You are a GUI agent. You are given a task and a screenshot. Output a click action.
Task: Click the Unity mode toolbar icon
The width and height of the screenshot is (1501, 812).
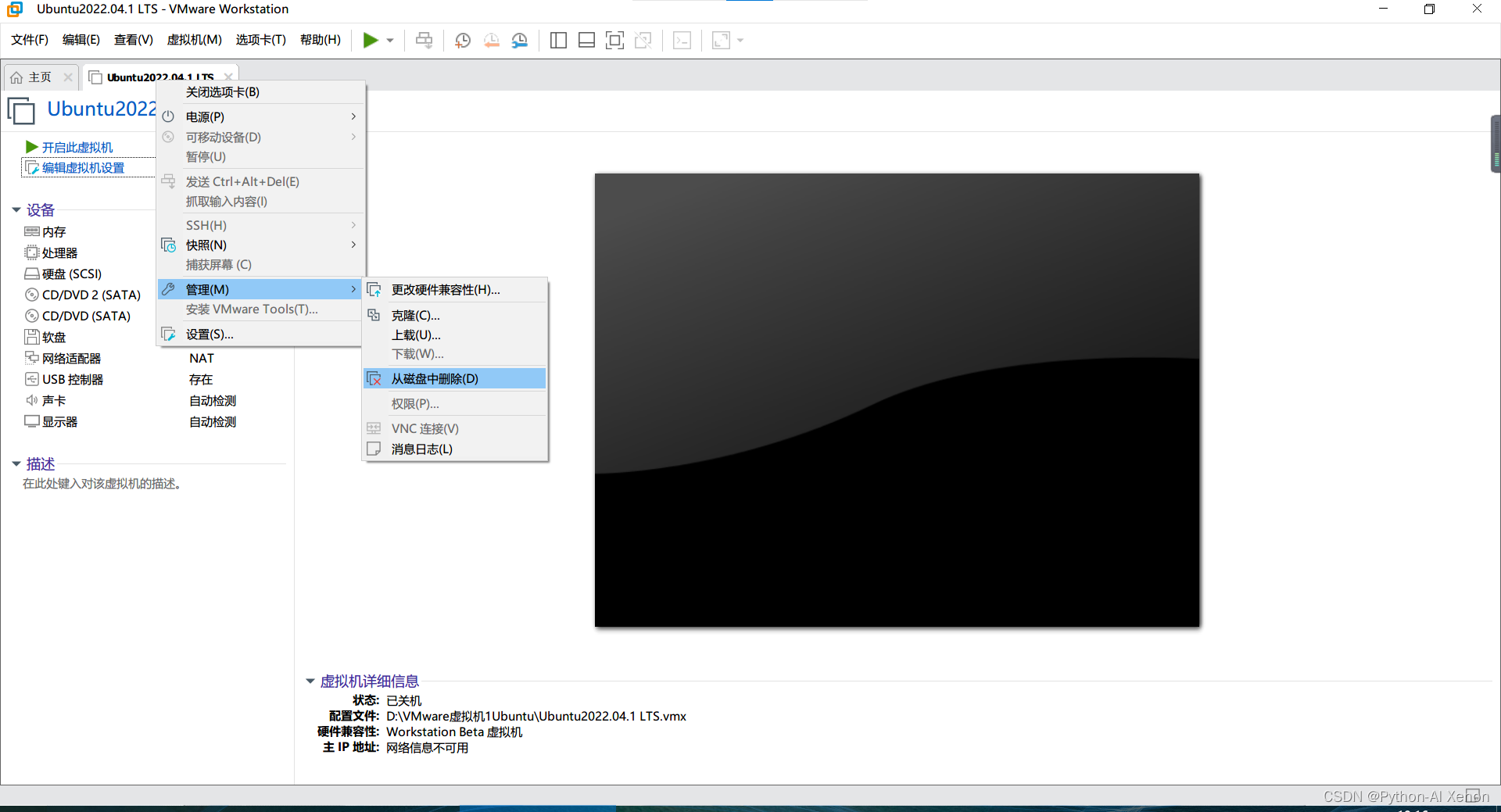click(x=643, y=40)
